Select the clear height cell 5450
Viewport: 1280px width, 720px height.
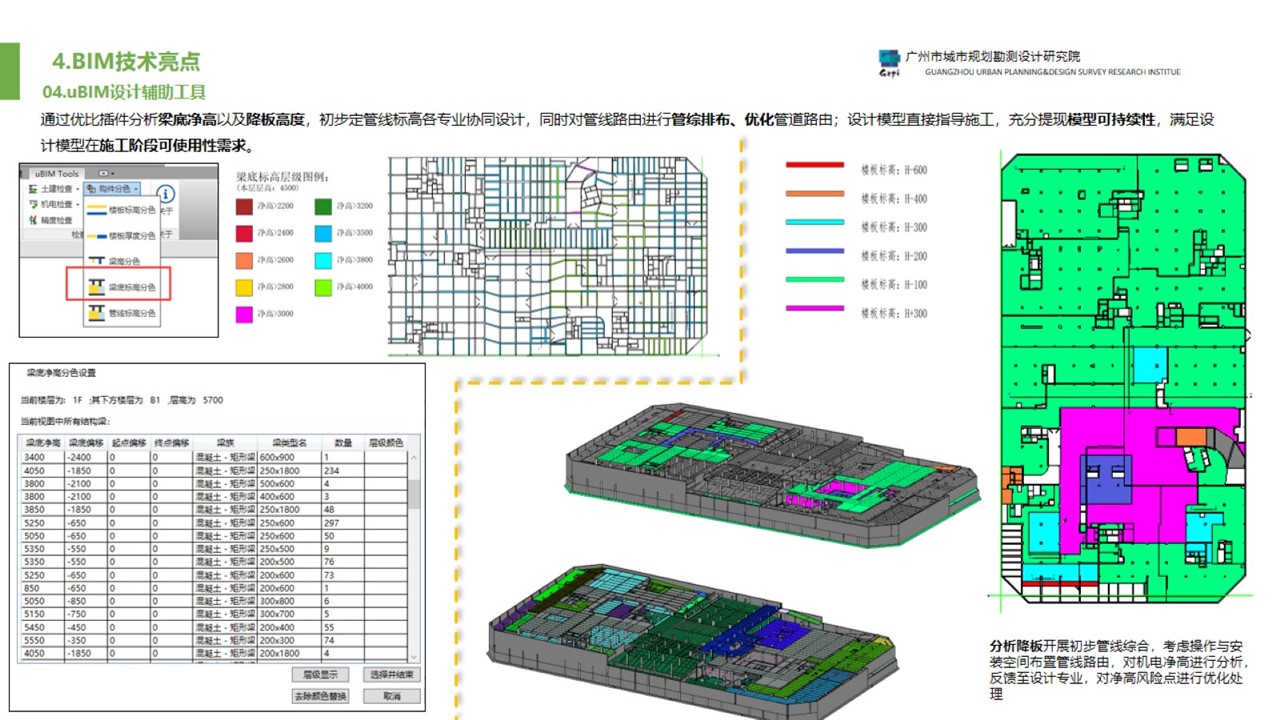coord(43,627)
